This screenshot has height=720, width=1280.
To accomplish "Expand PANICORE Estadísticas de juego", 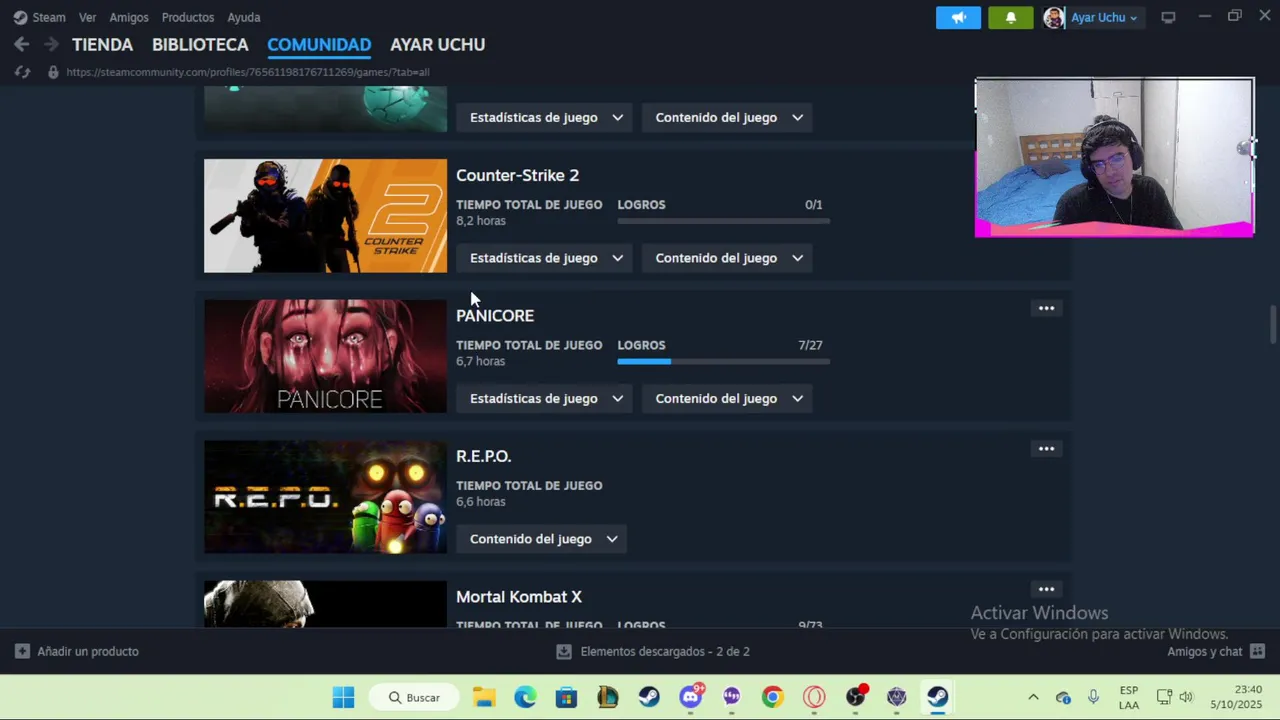I will click(546, 398).
